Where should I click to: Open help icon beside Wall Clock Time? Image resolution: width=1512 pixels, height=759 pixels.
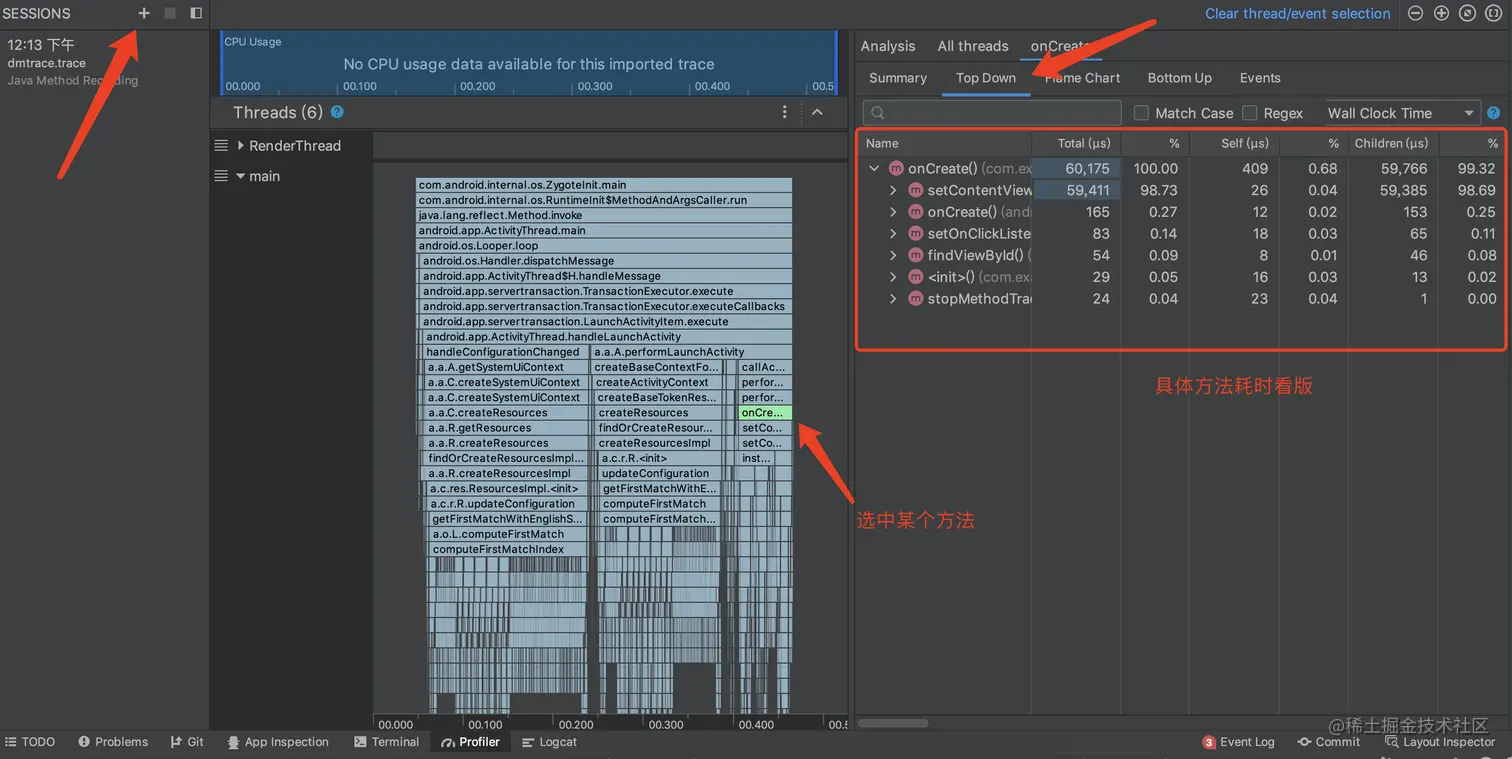click(1494, 113)
